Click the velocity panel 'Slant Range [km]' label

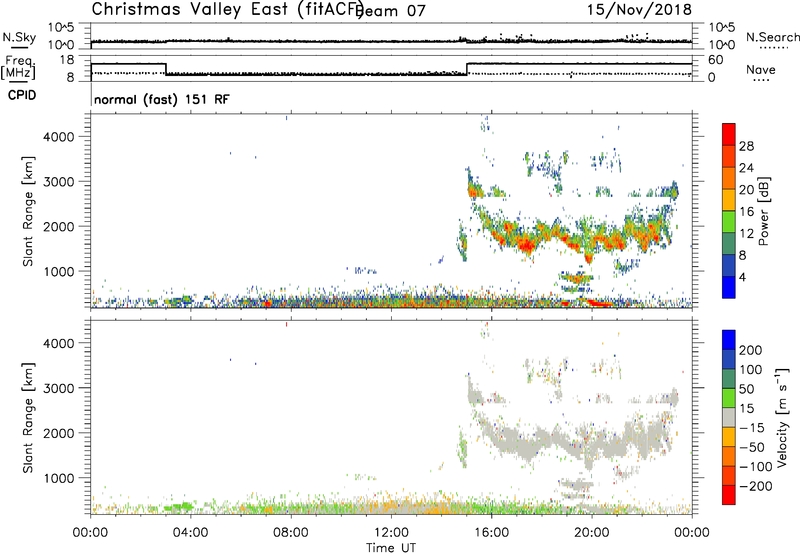tap(28, 418)
